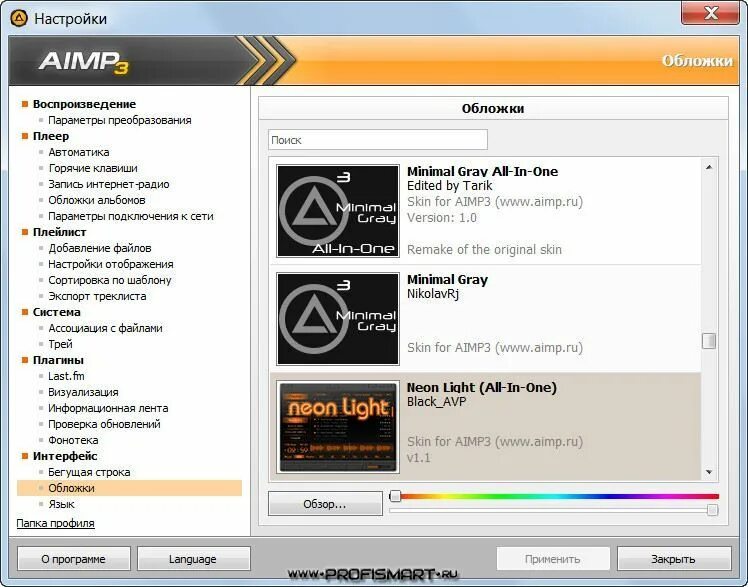Select the Фонотека item
Image resolution: width=748 pixels, height=587 pixels.
pos(73,440)
